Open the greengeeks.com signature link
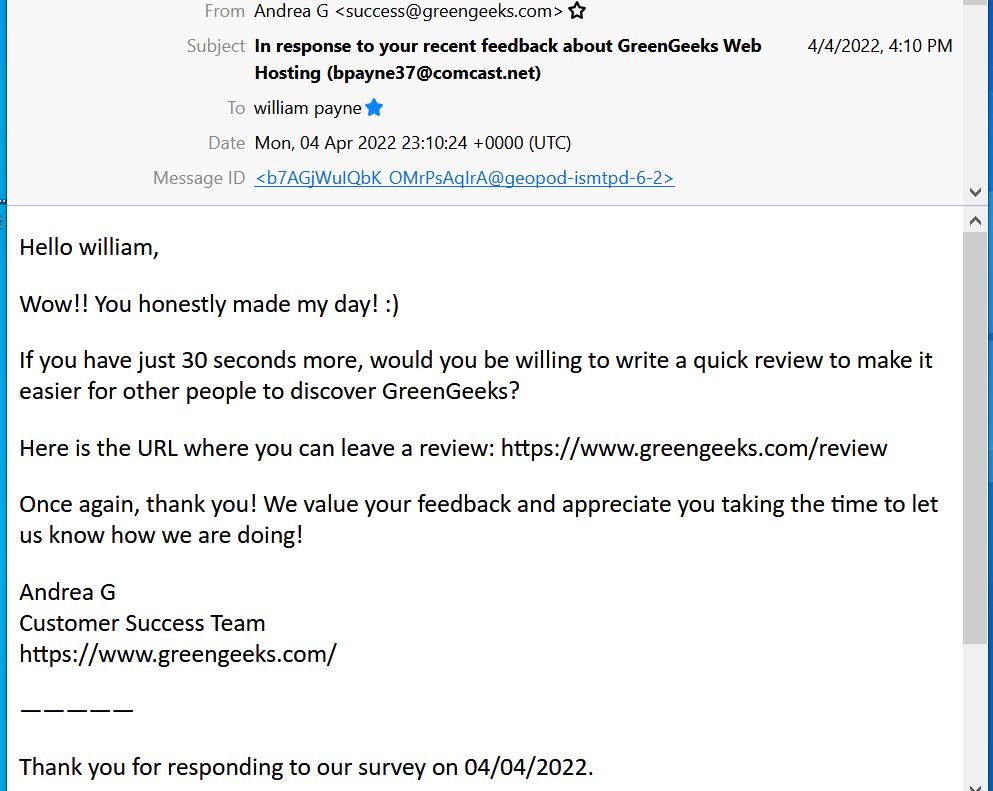Viewport: 993px width, 791px height. (x=178, y=654)
